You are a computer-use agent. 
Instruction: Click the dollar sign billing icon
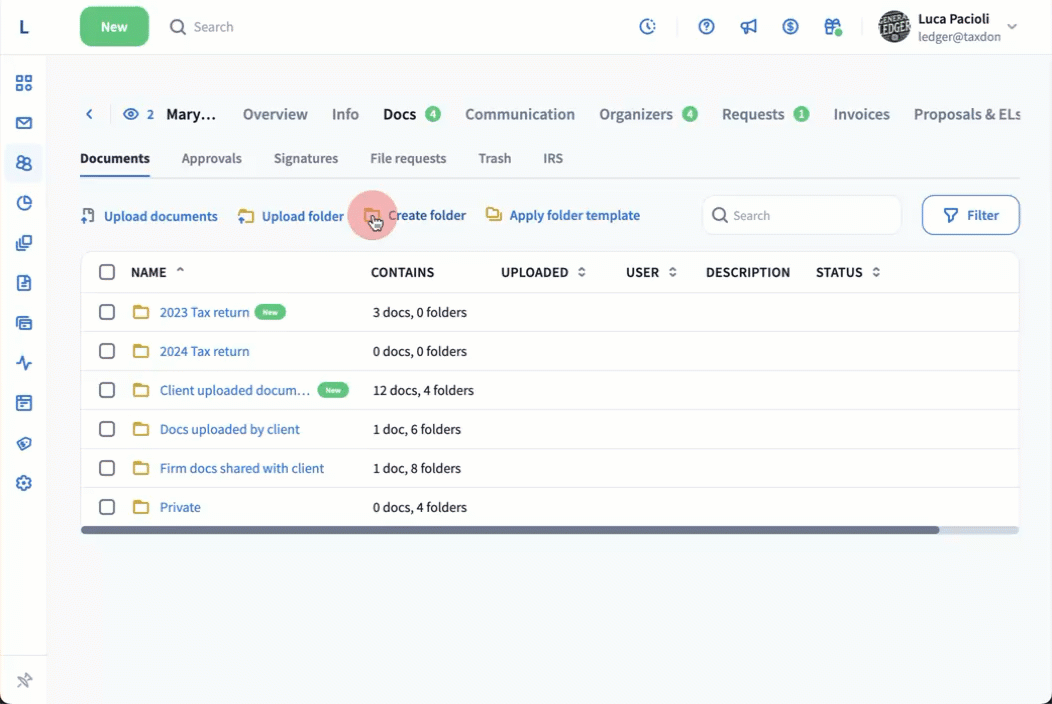790,27
